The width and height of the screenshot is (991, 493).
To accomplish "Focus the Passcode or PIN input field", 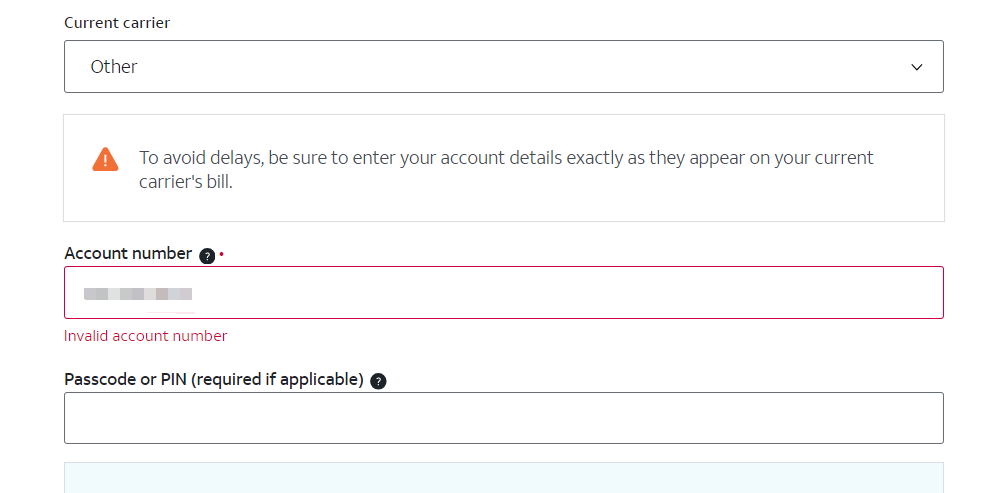I will [504, 418].
